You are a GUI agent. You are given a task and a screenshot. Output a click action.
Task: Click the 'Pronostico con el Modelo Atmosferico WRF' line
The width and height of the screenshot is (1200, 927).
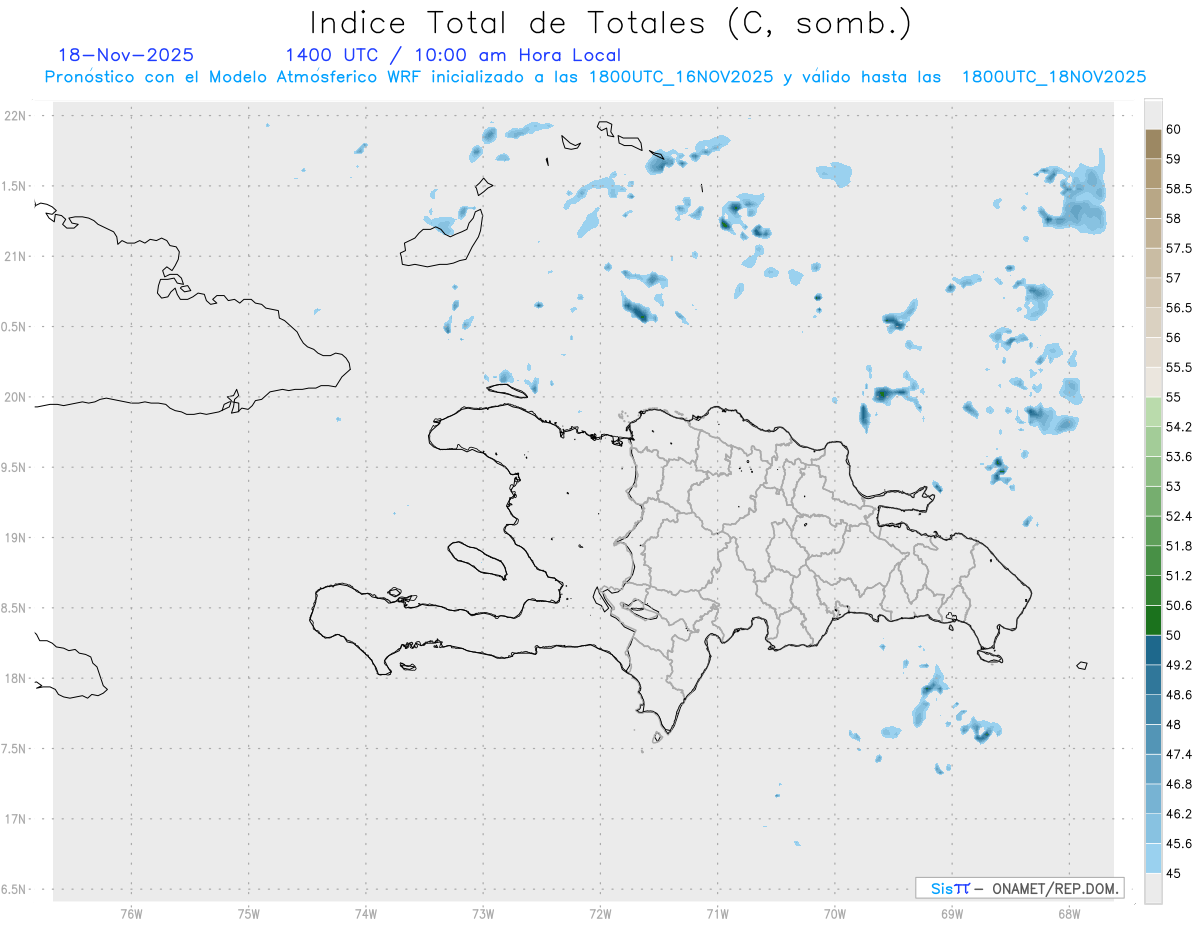point(595,77)
